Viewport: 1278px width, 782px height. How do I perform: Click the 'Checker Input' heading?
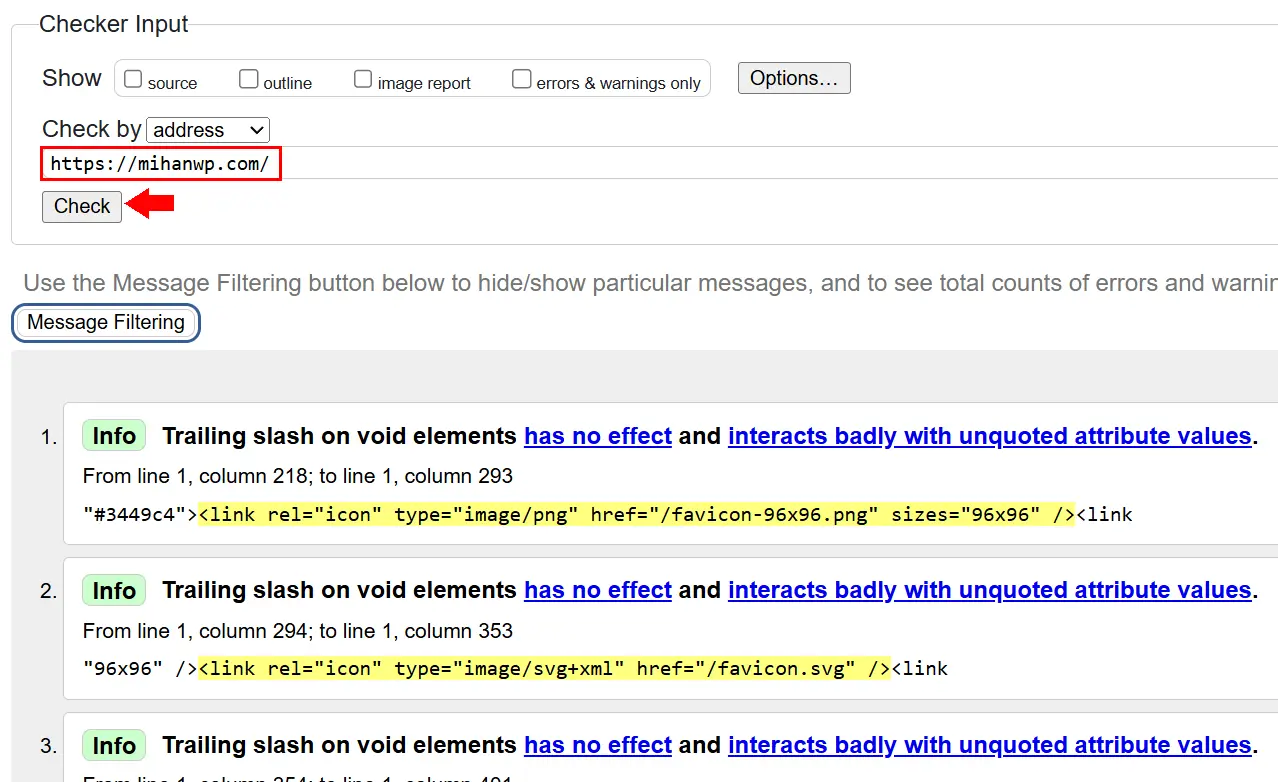pos(114,25)
